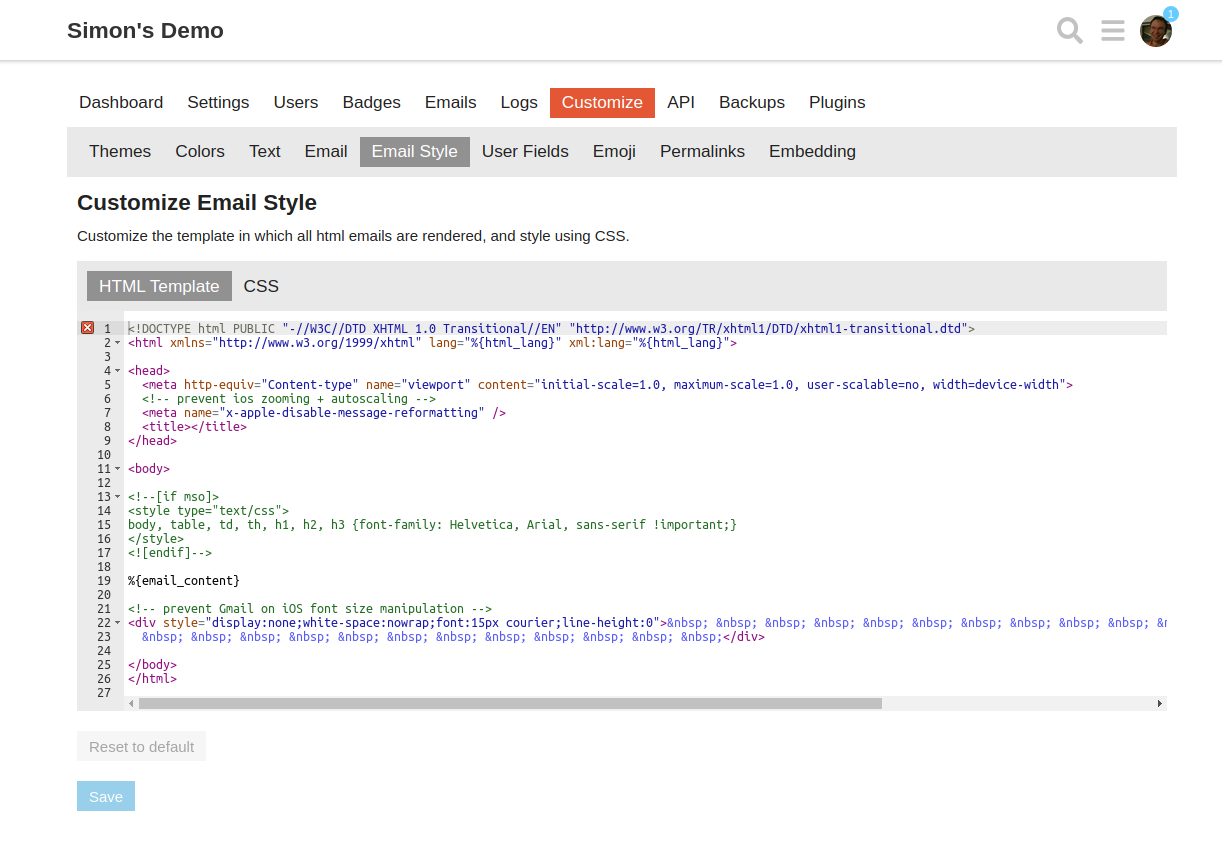Open the Email sub-tab
This screenshot has height=852, width=1222.
(326, 151)
